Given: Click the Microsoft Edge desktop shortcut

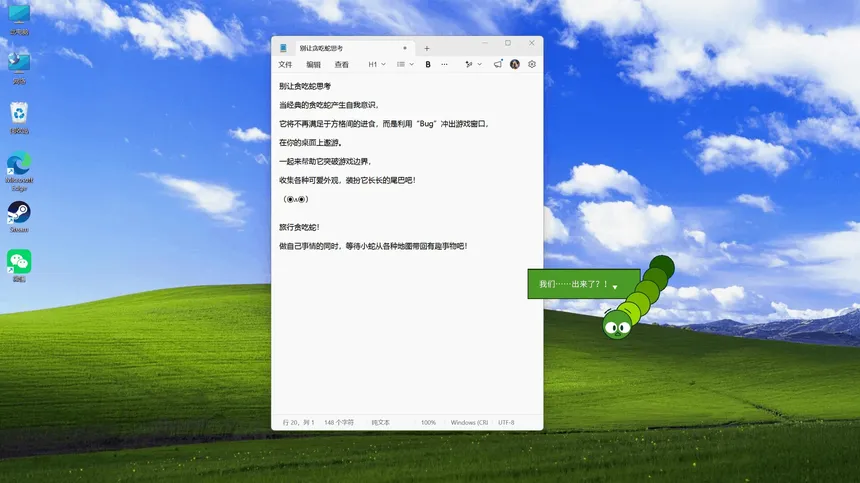Looking at the screenshot, I should (19, 171).
